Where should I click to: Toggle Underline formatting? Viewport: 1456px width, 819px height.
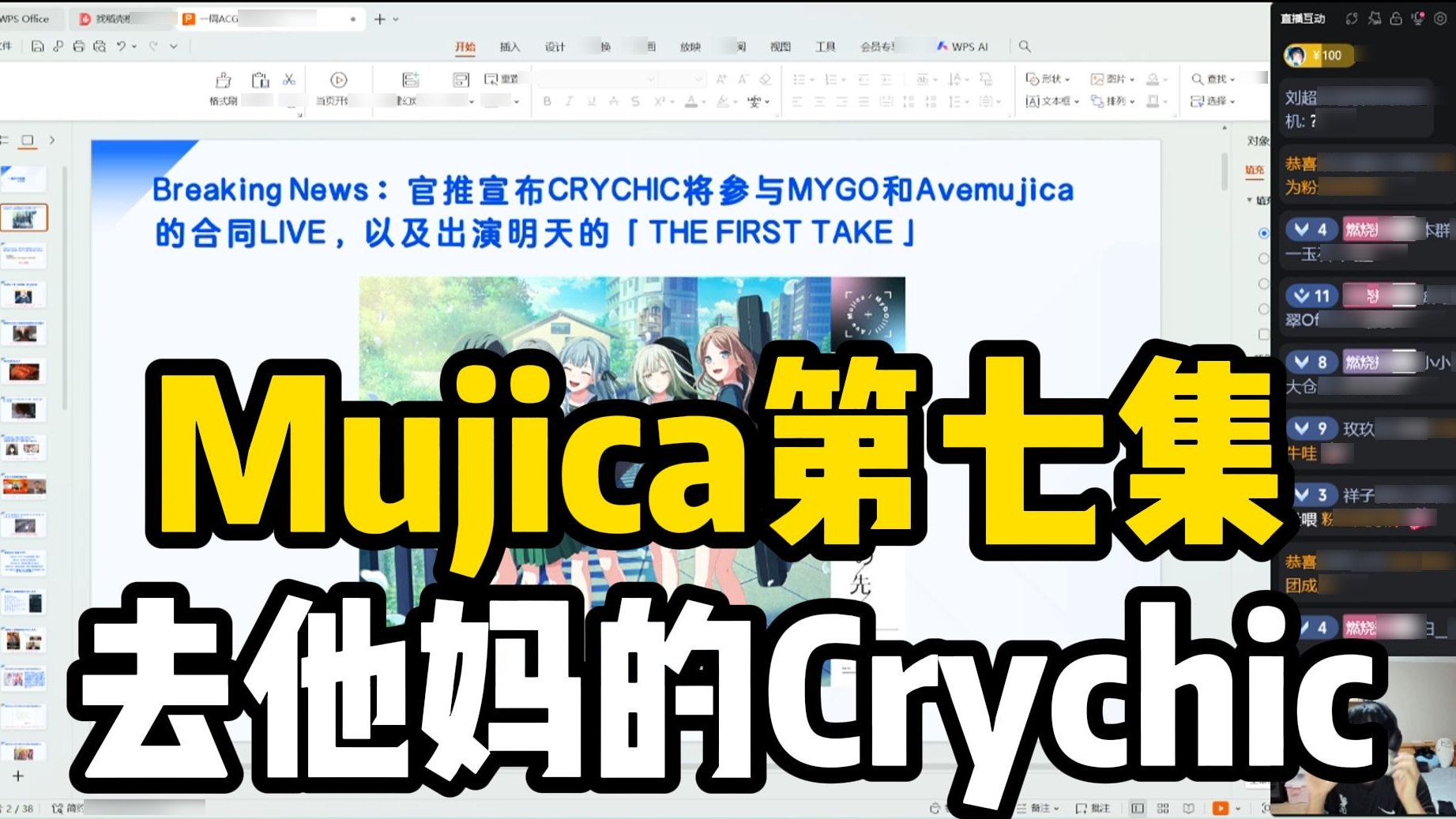click(x=591, y=102)
